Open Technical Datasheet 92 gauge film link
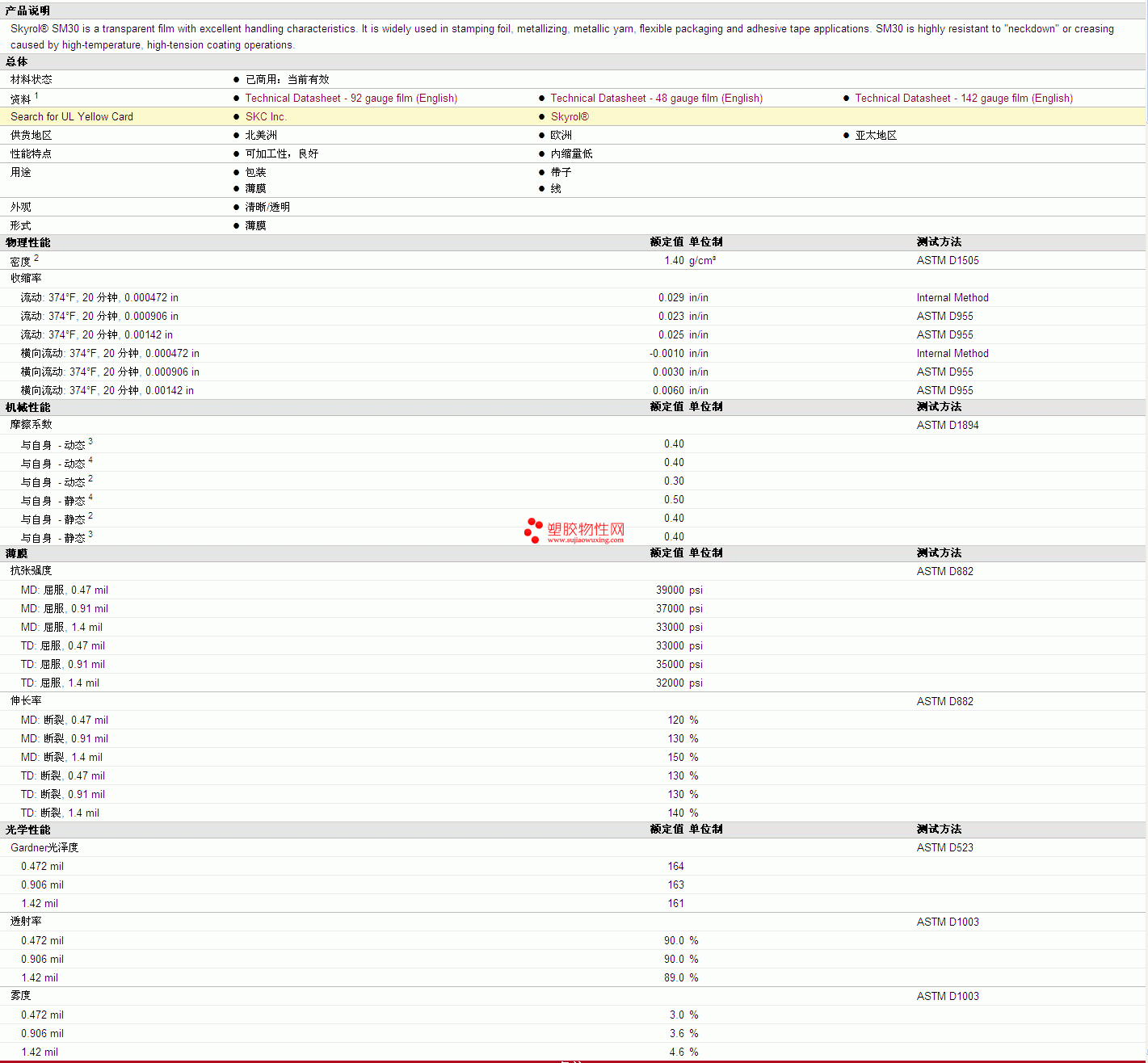This screenshot has width=1148, height=1063. point(351,98)
